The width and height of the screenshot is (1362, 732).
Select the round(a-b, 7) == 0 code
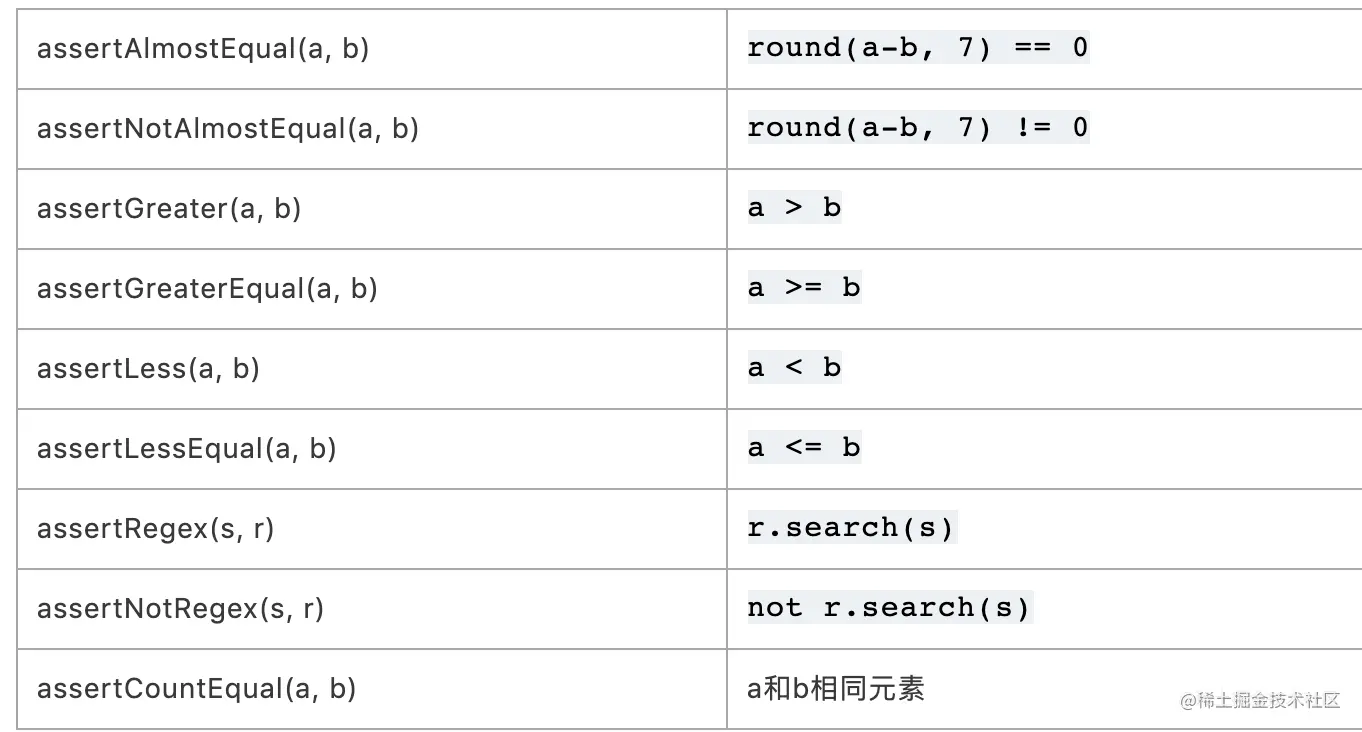pyautogui.click(x=917, y=47)
